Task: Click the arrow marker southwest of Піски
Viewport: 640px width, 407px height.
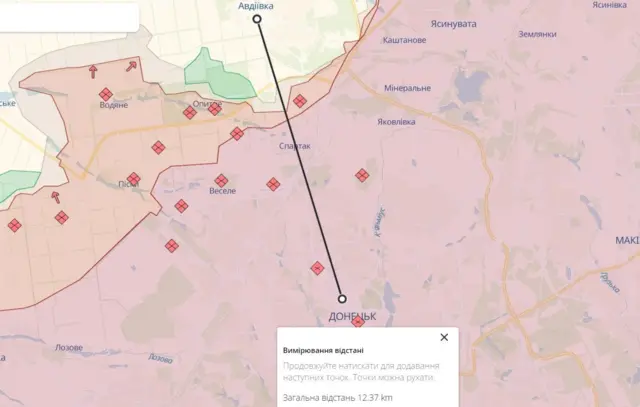Action: pos(56,197)
